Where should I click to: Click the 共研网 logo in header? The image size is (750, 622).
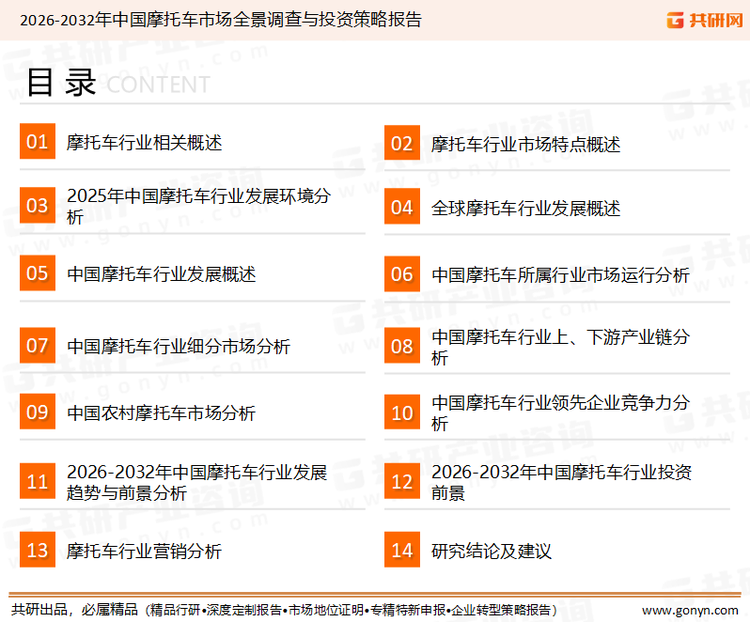[705, 20]
